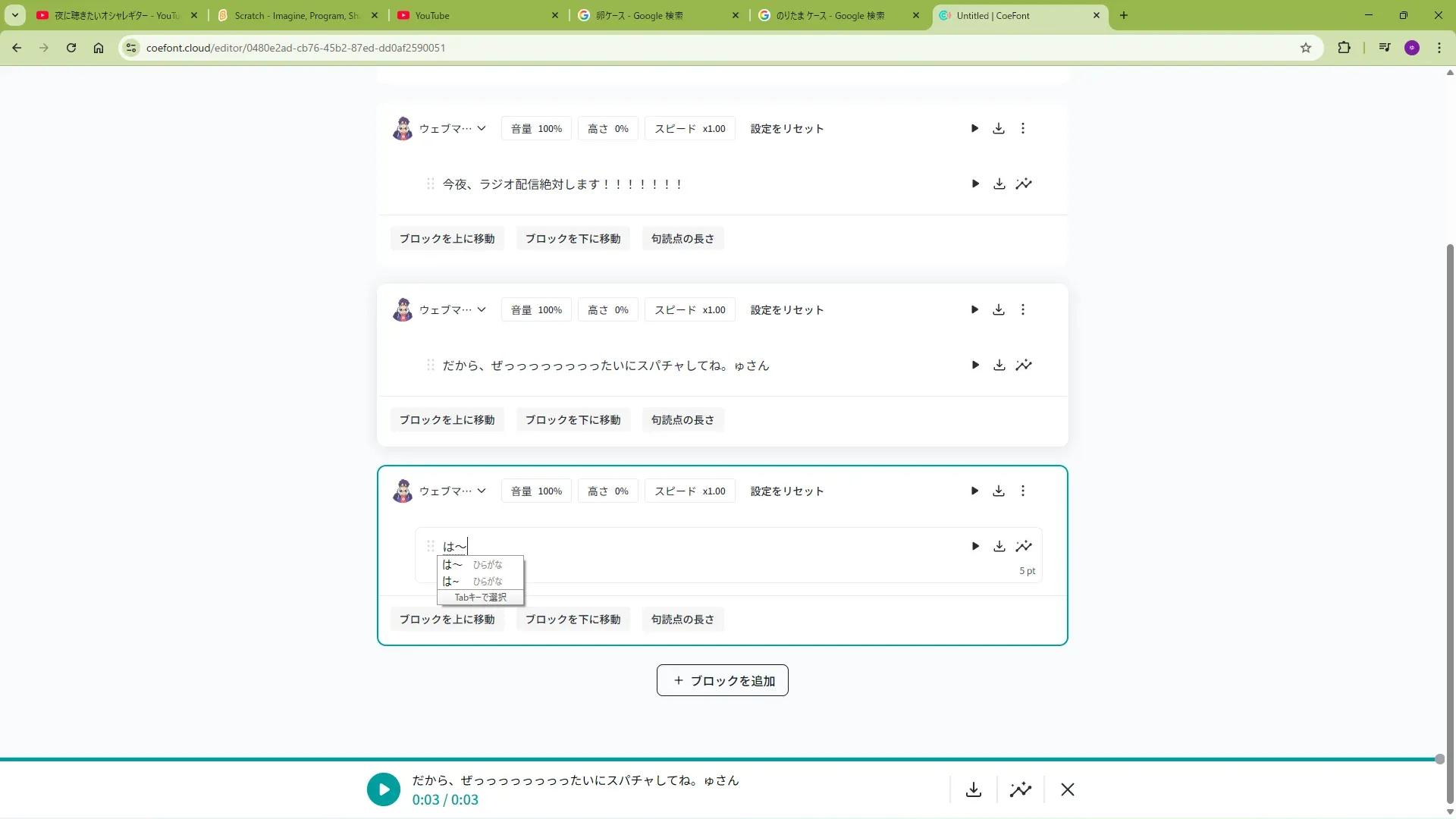Download audio from bottom player bar

tap(974, 789)
